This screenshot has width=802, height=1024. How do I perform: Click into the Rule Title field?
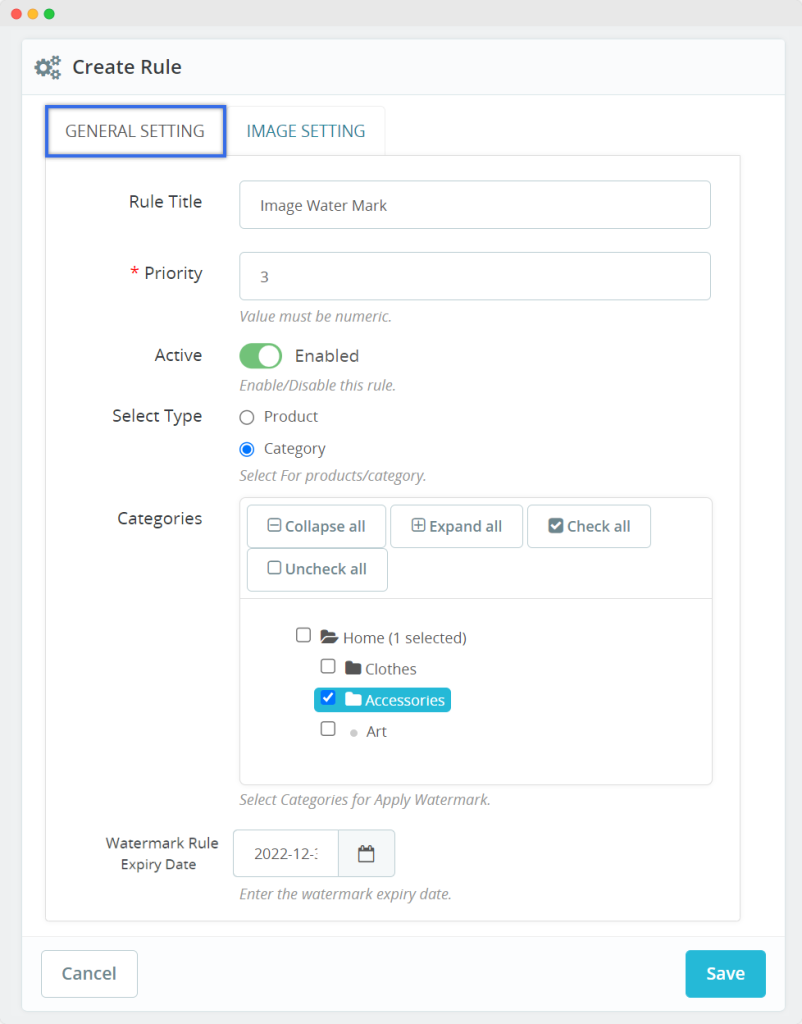point(474,205)
